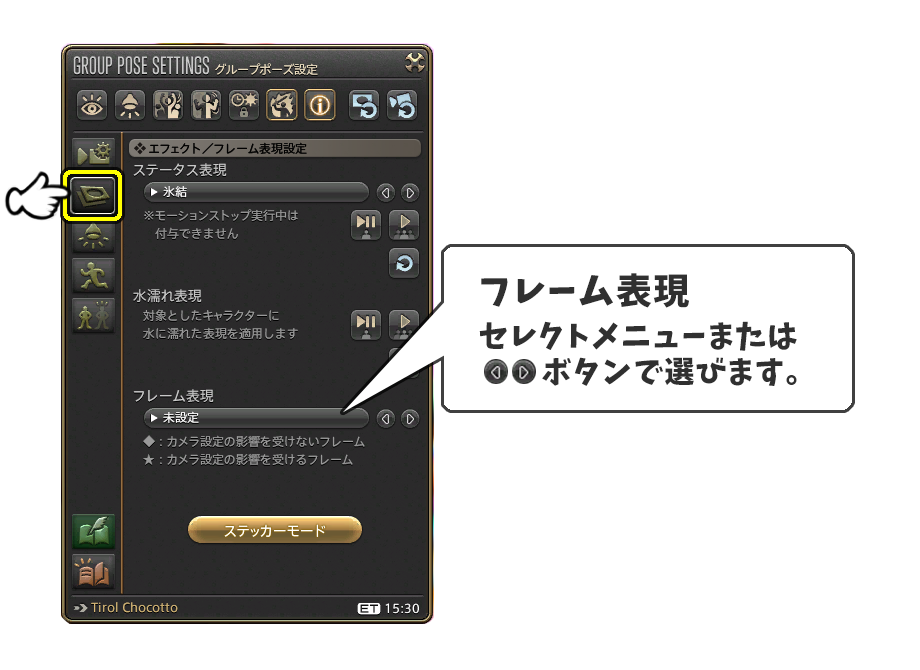The image size is (920, 670).
Task: Click the orange-highlighted info icon
Action: tap(320, 106)
